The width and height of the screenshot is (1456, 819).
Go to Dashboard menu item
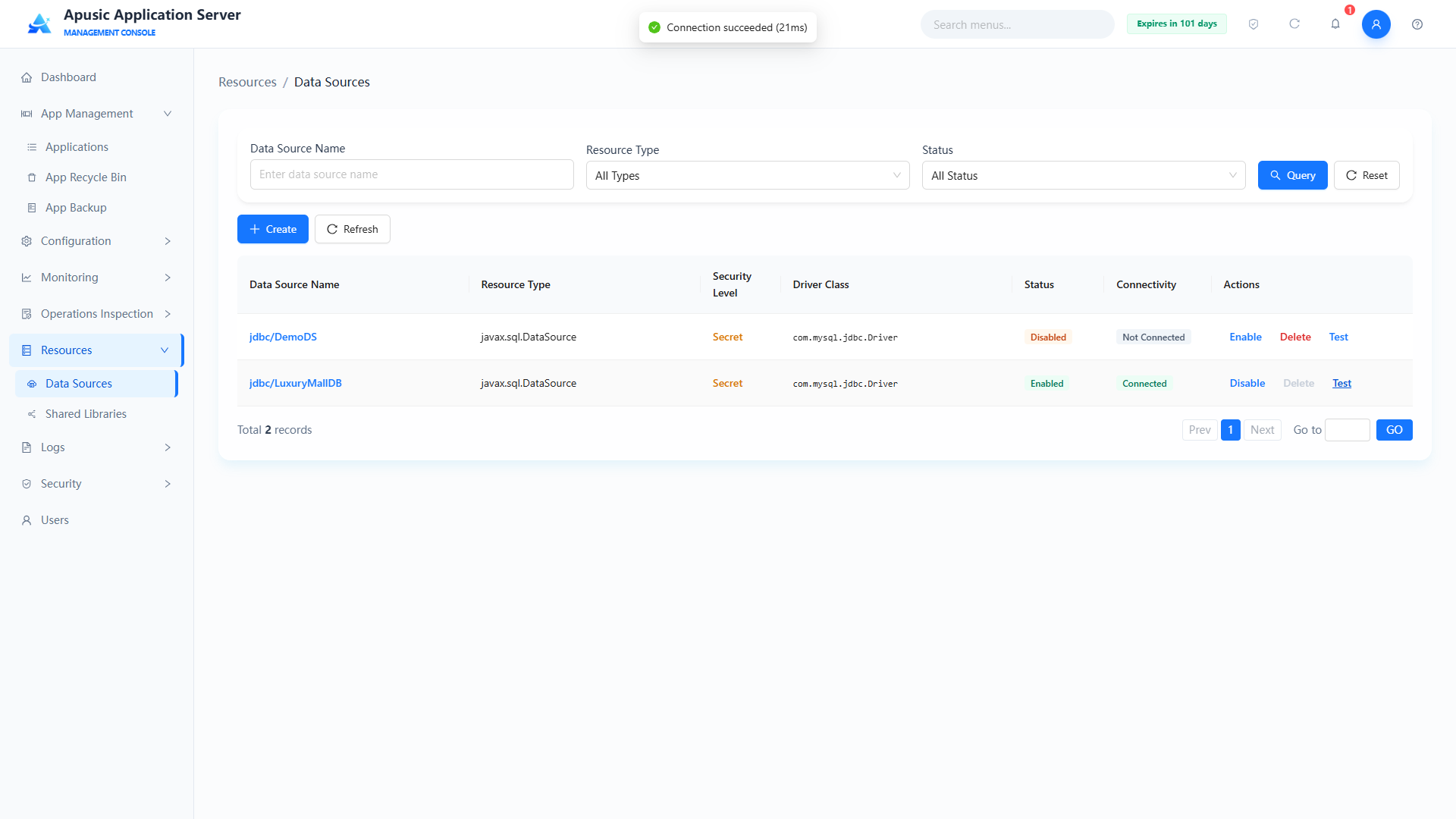coord(96,77)
